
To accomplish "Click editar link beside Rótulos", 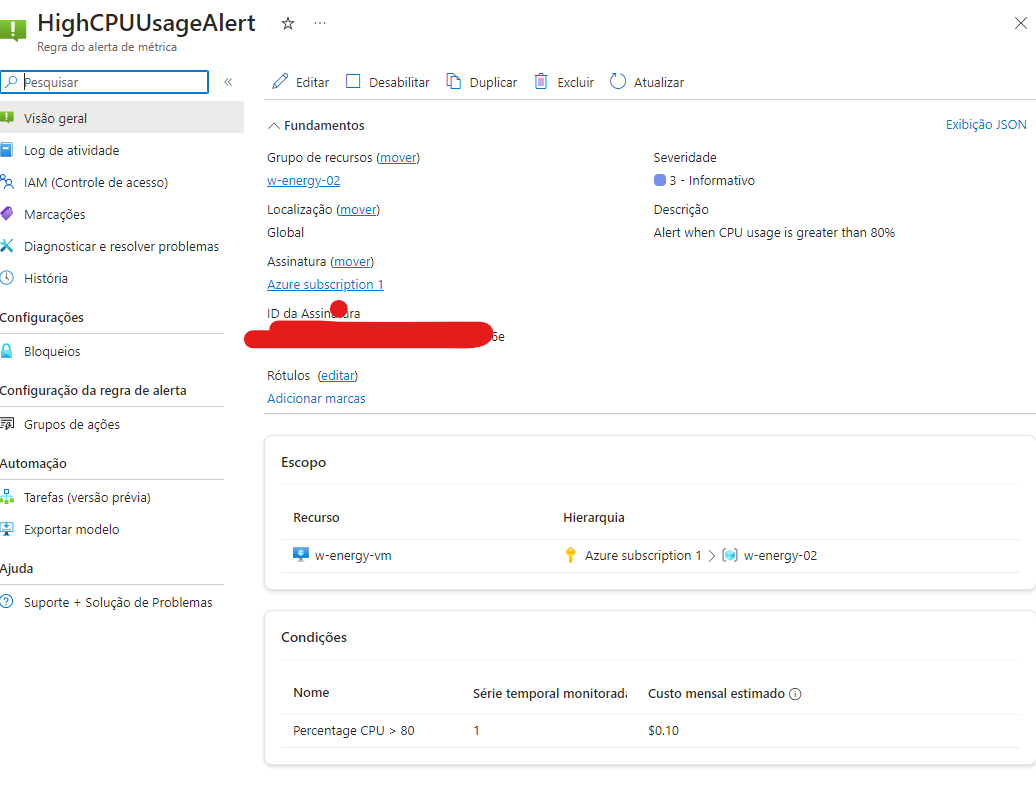I will [x=338, y=375].
